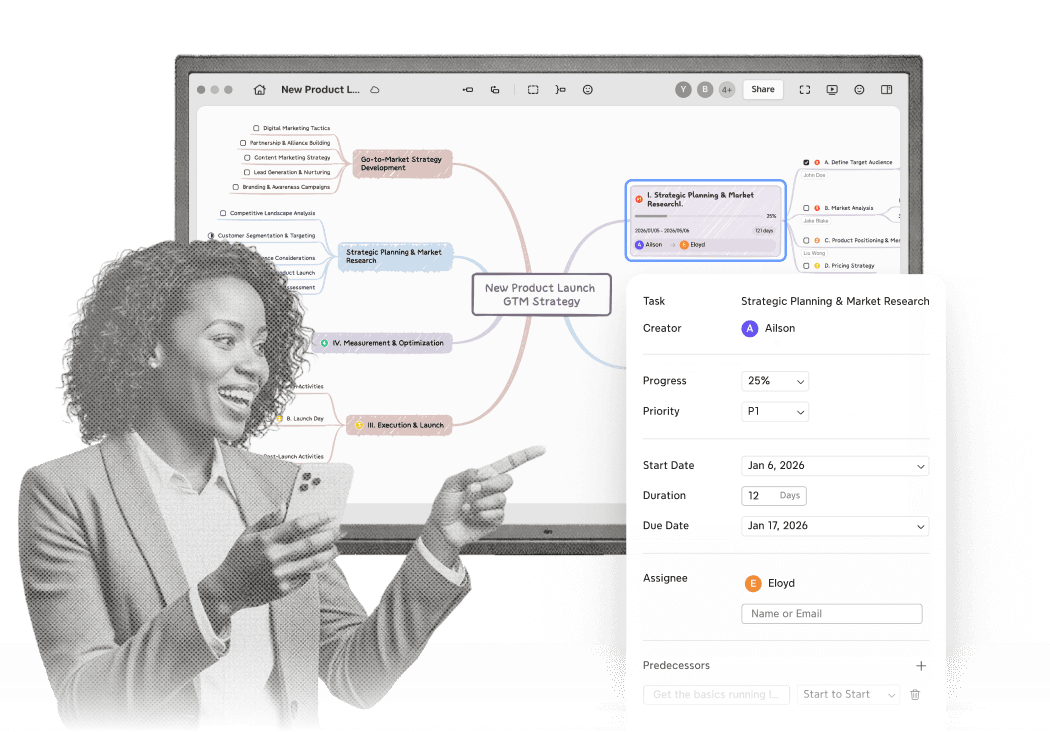Delete the predecessor with the trash icon

pos(915,694)
